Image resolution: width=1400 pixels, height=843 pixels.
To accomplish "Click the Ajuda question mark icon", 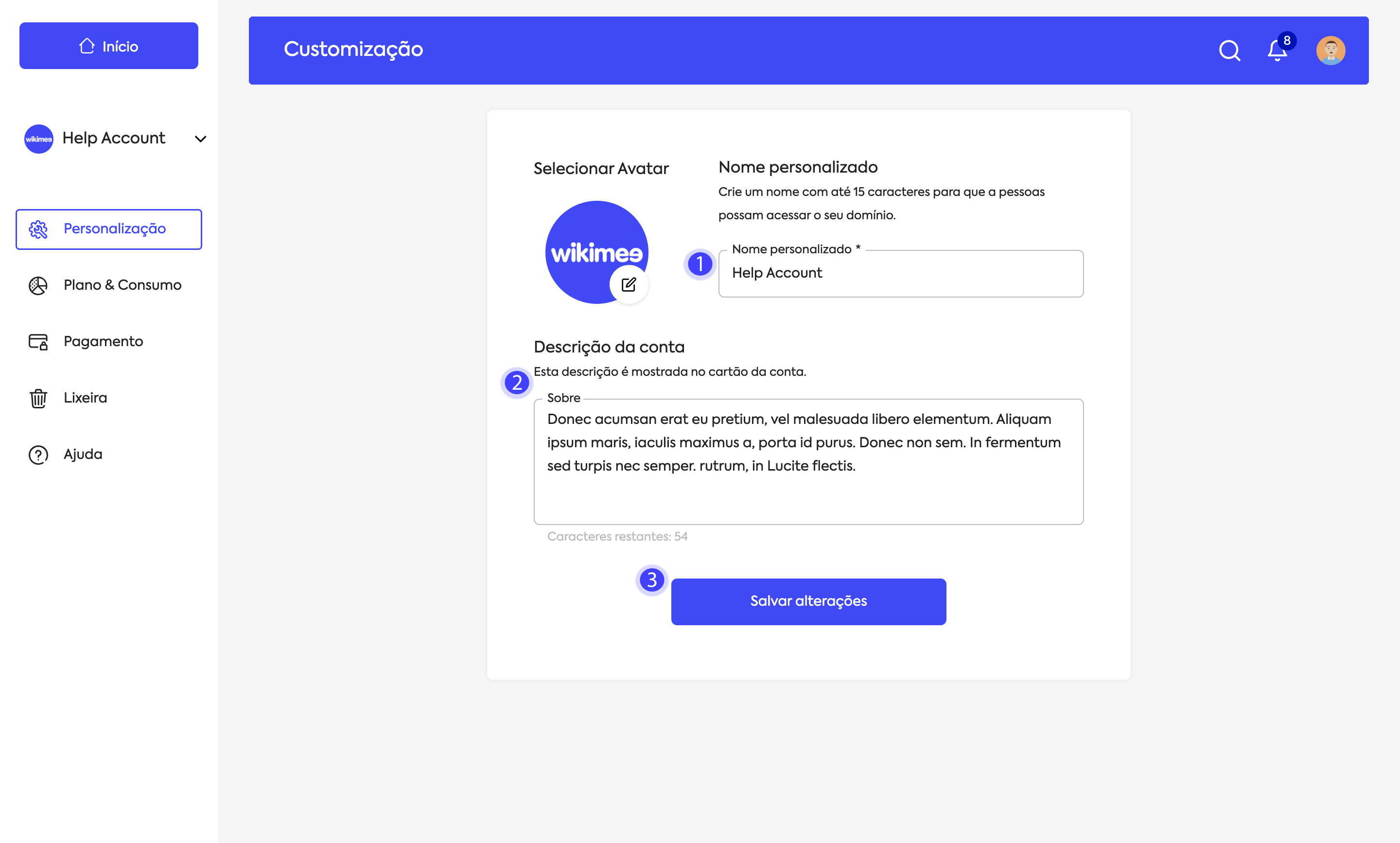I will [x=38, y=455].
